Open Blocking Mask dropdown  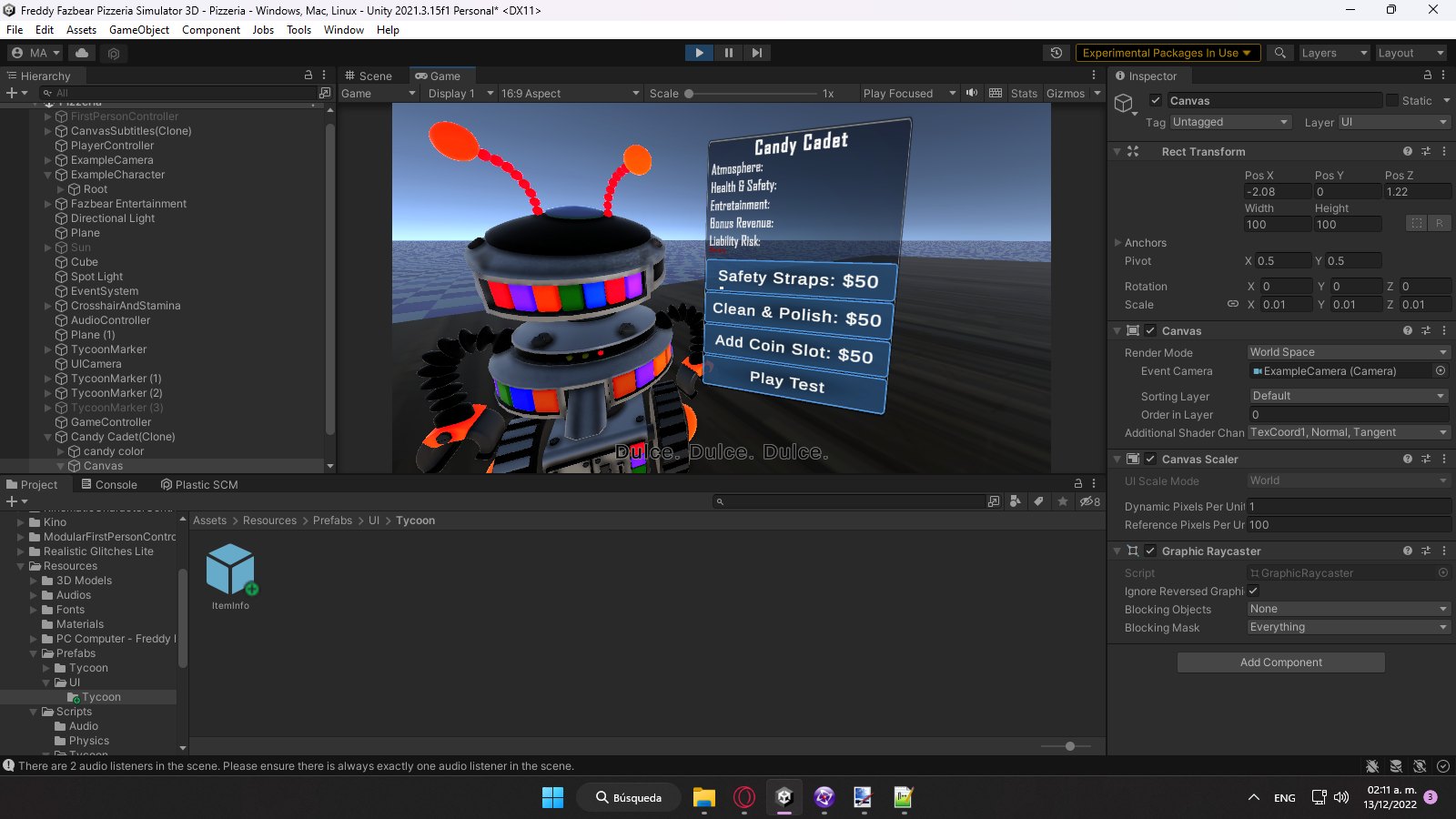click(1349, 627)
